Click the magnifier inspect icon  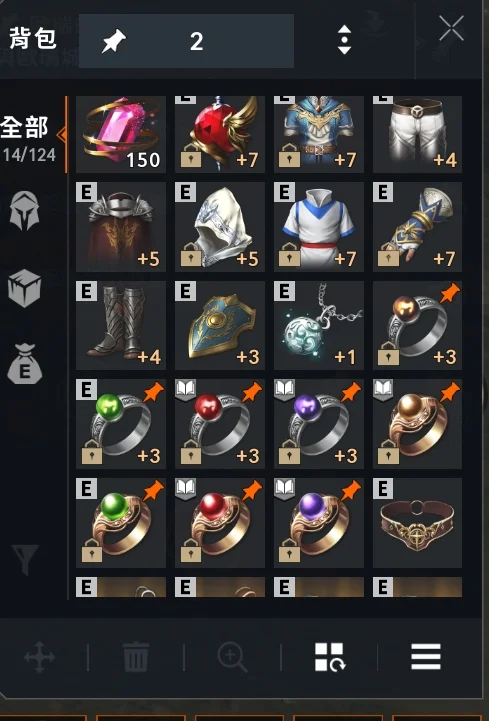[232, 657]
